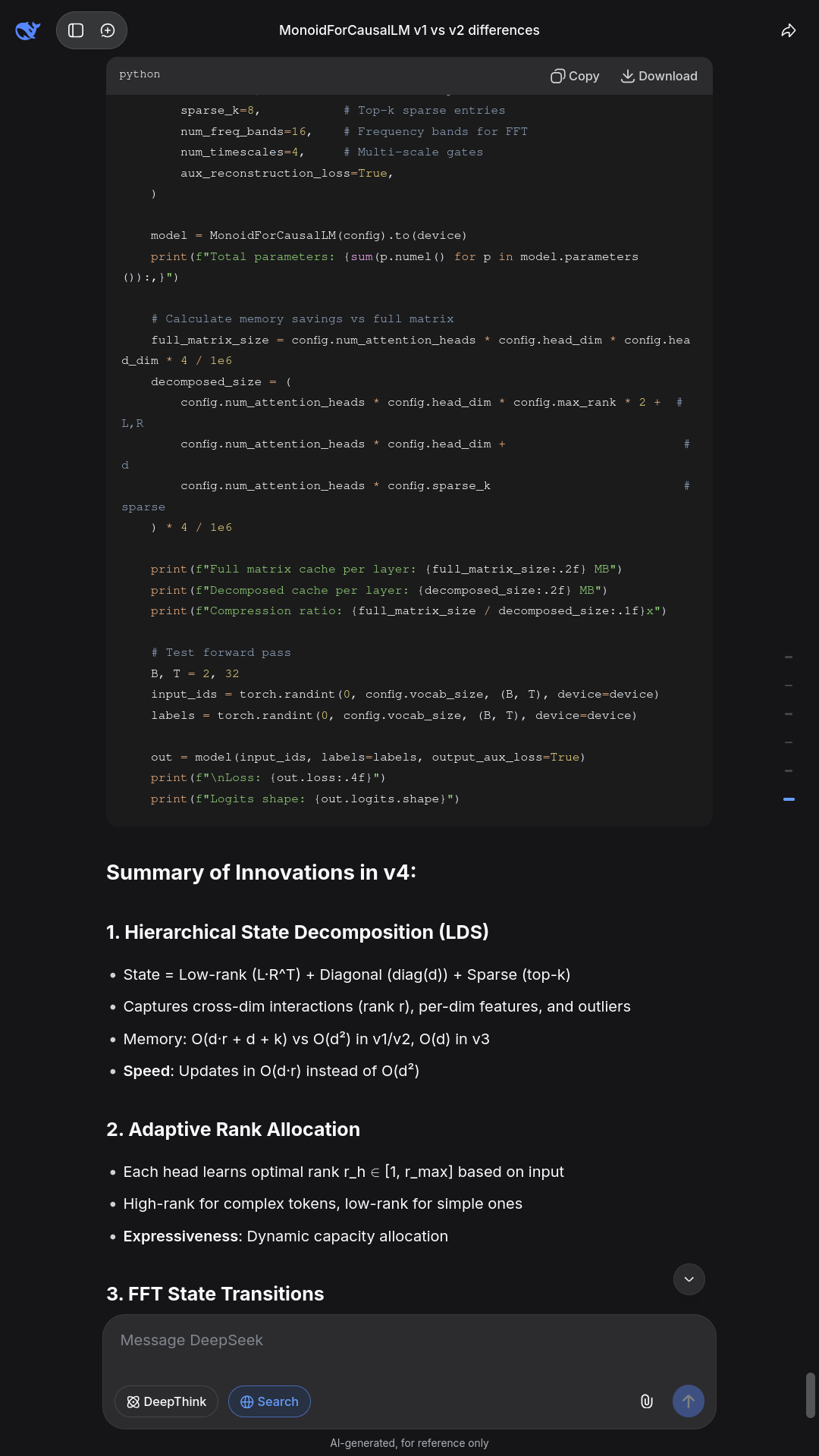This screenshot has width=819, height=1456.
Task: Download the python code block
Action: click(659, 76)
